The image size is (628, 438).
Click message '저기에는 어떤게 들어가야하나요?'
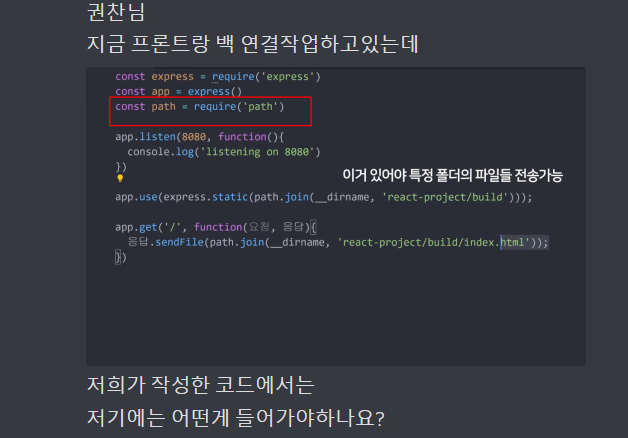click(x=236, y=418)
